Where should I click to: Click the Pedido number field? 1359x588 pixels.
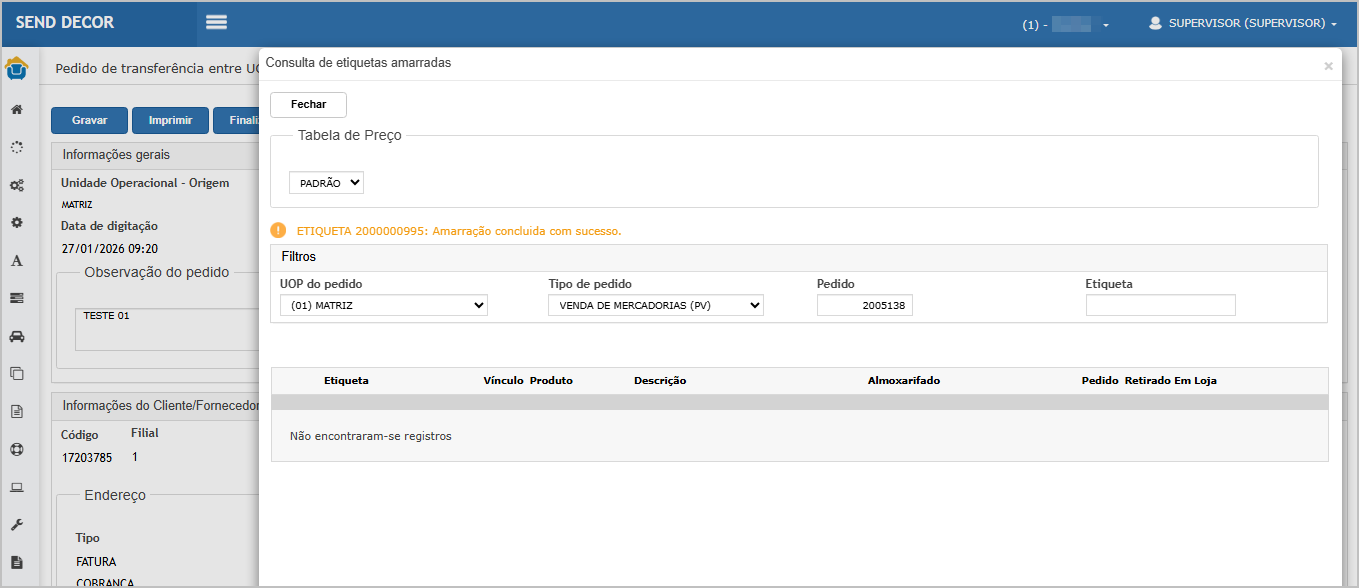tap(864, 306)
